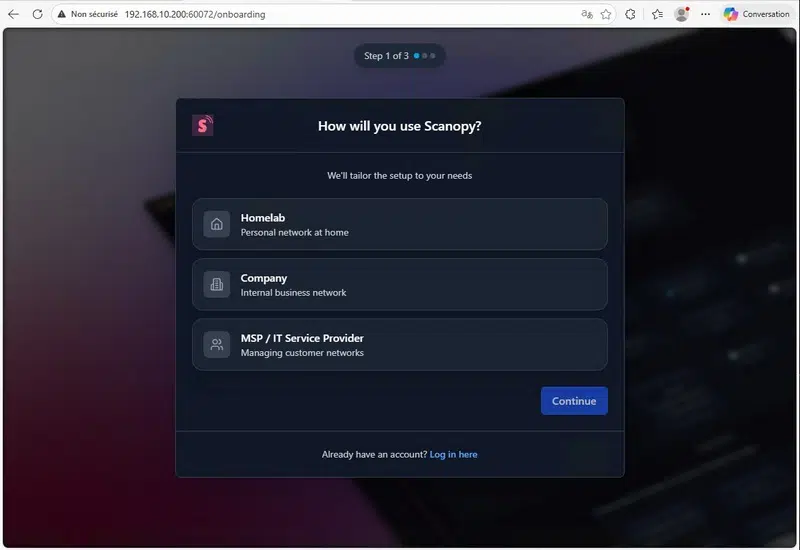Open the browser profile avatar
This screenshot has height=550, width=800.
click(682, 14)
